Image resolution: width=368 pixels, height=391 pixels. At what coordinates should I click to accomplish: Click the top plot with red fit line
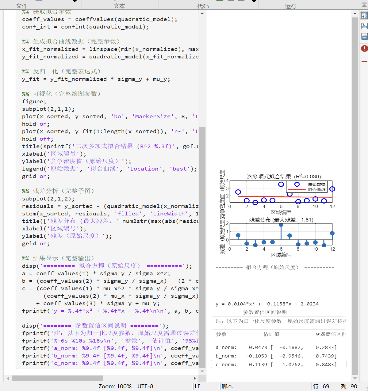pos(281,192)
